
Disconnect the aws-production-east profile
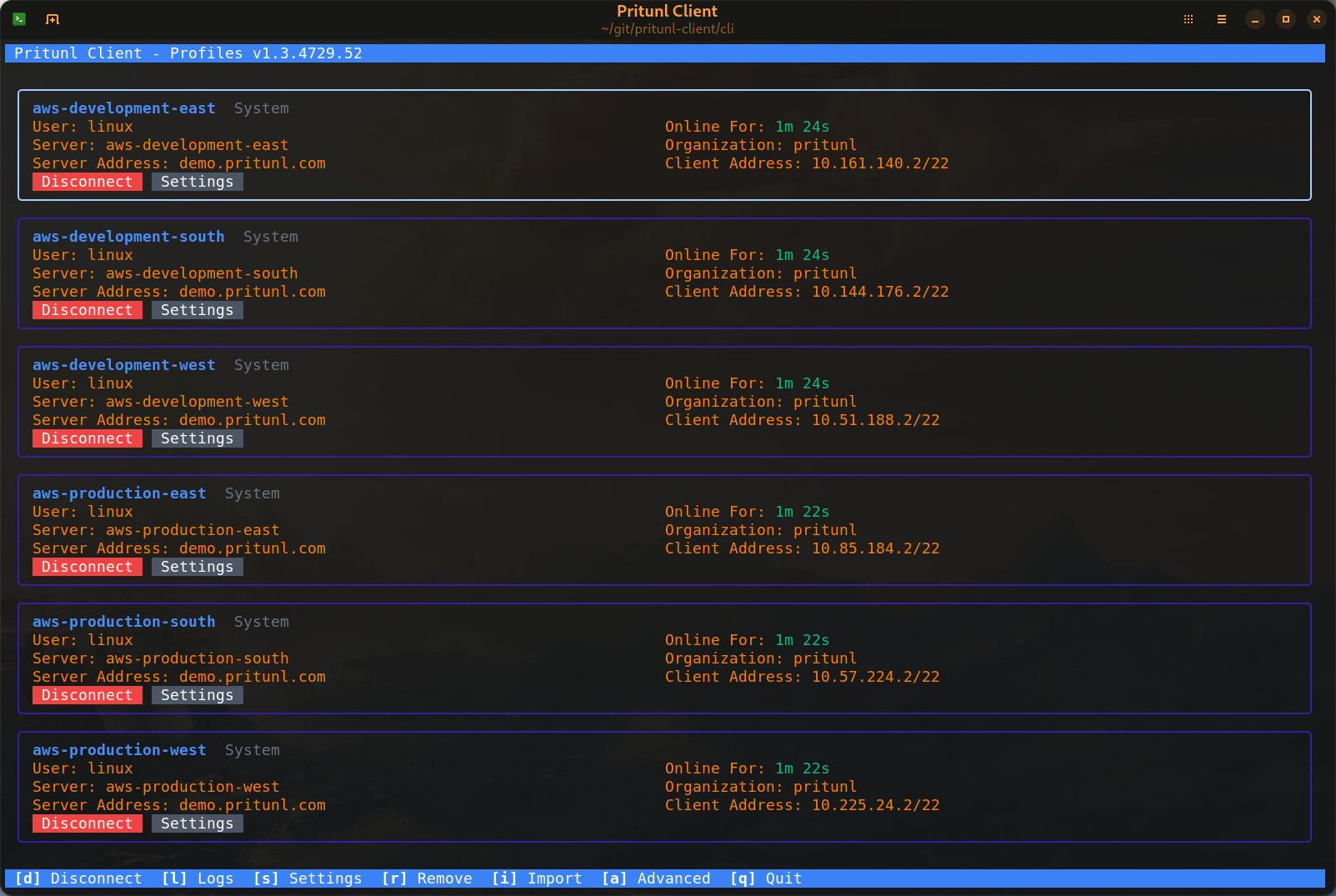coord(88,567)
